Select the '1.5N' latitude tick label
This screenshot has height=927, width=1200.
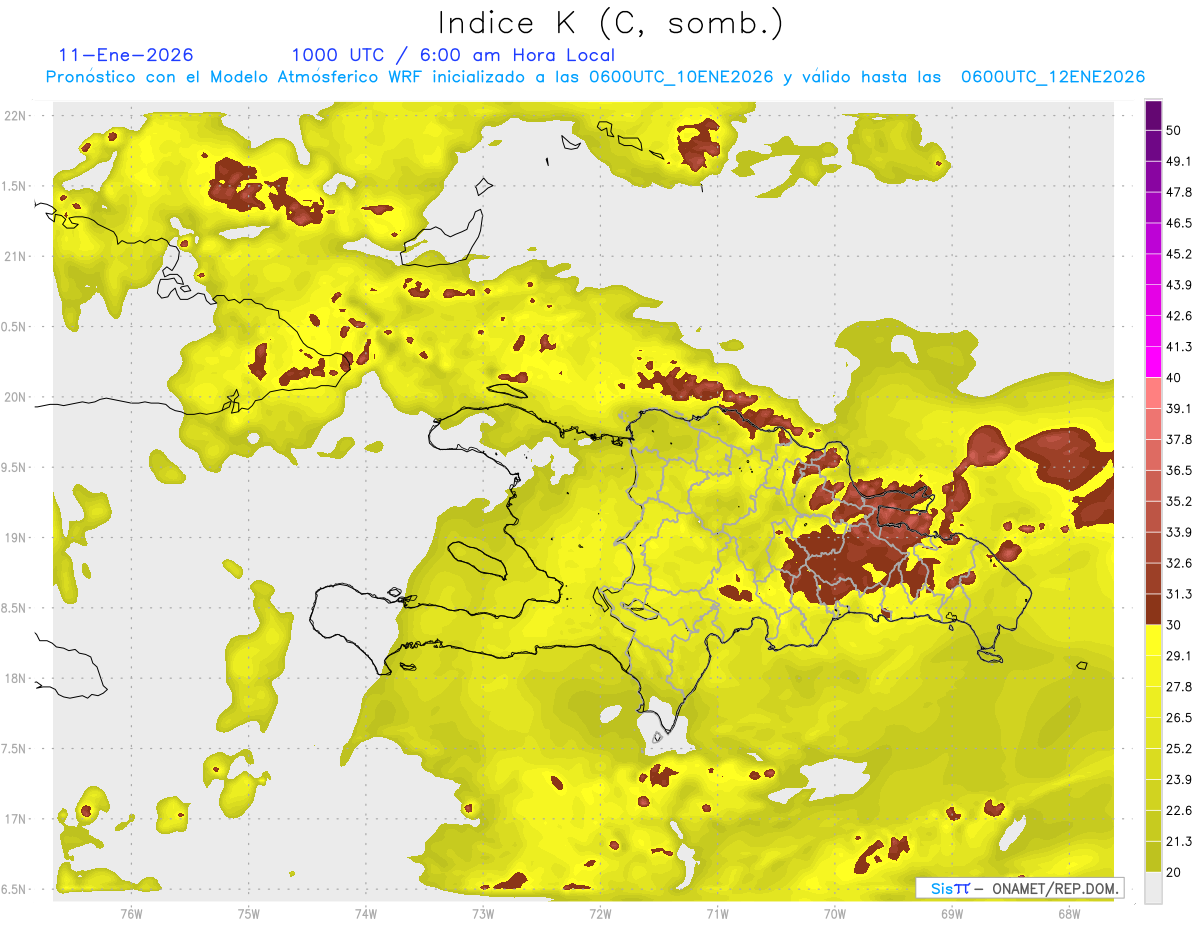coord(14,186)
